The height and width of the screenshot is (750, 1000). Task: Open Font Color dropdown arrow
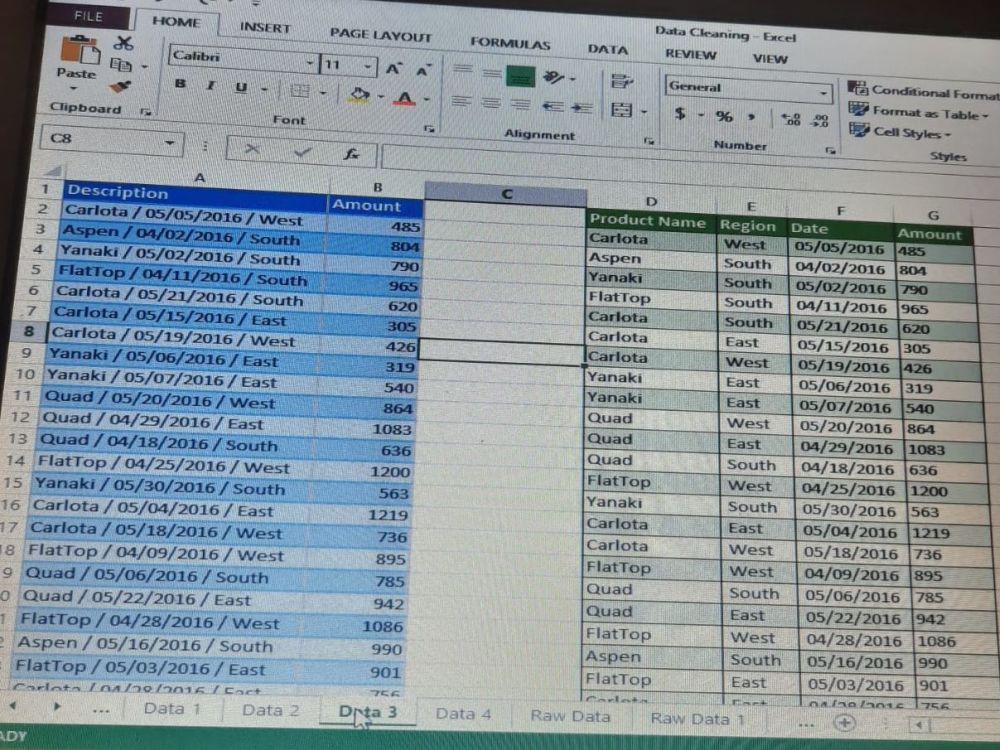[x=427, y=99]
